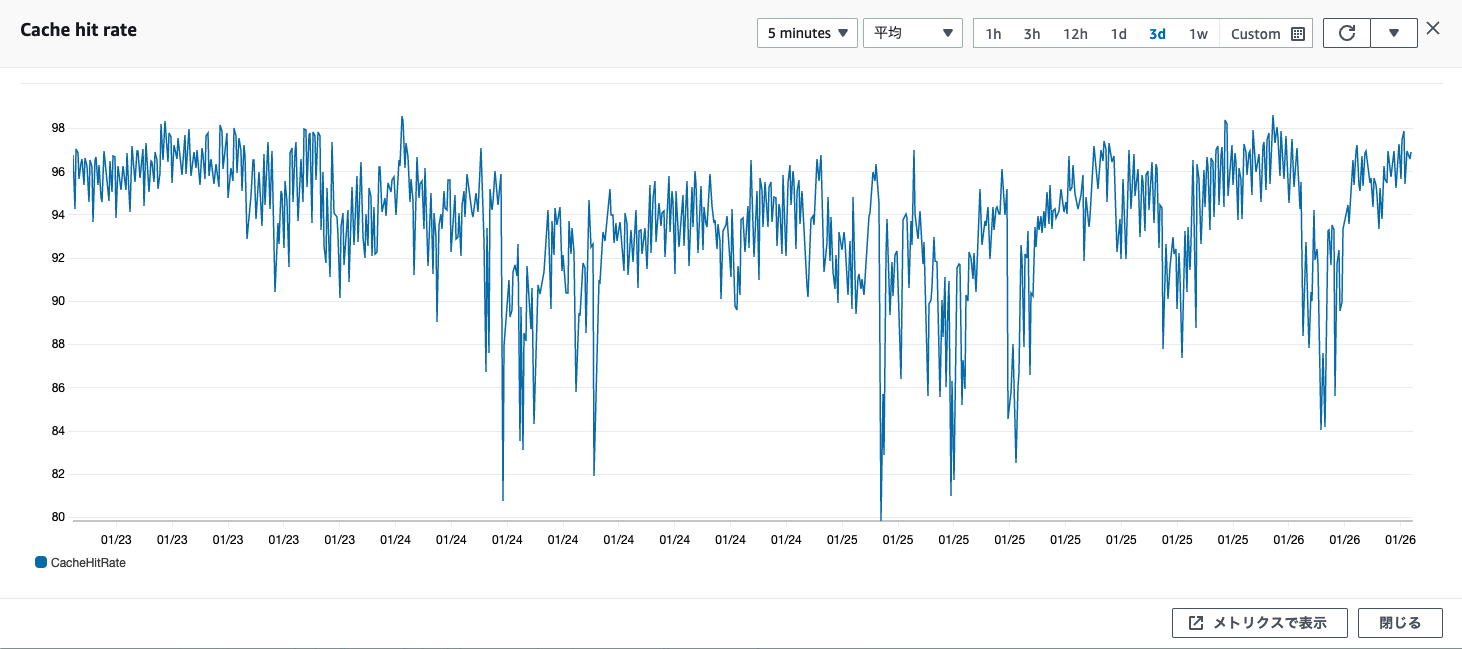1462x649 pixels.
Task: Open the Custom time range picker
Action: click(x=1255, y=34)
